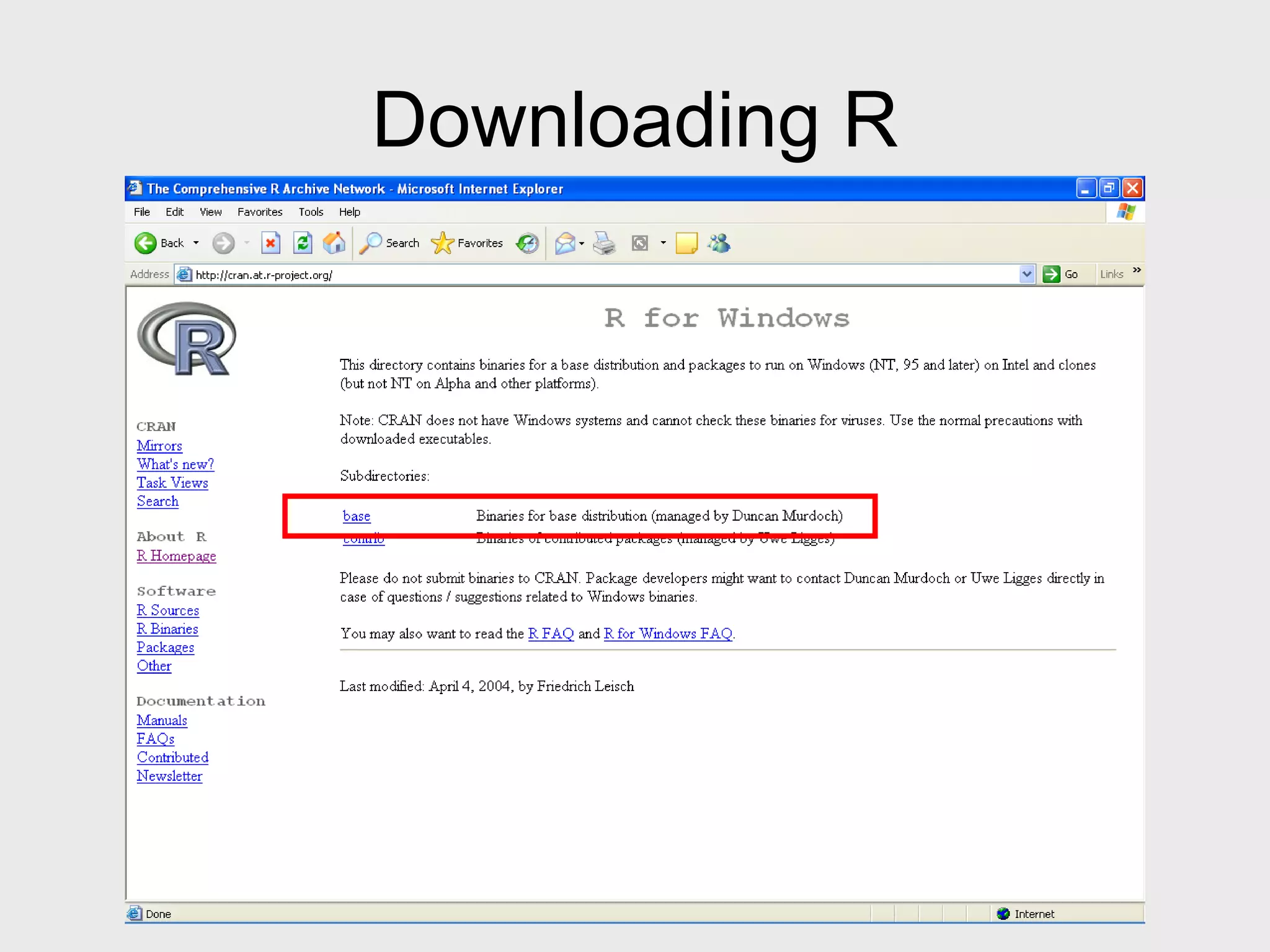The width and height of the screenshot is (1270, 952).
Task: Click the Done status page icon
Action: click(x=135, y=914)
